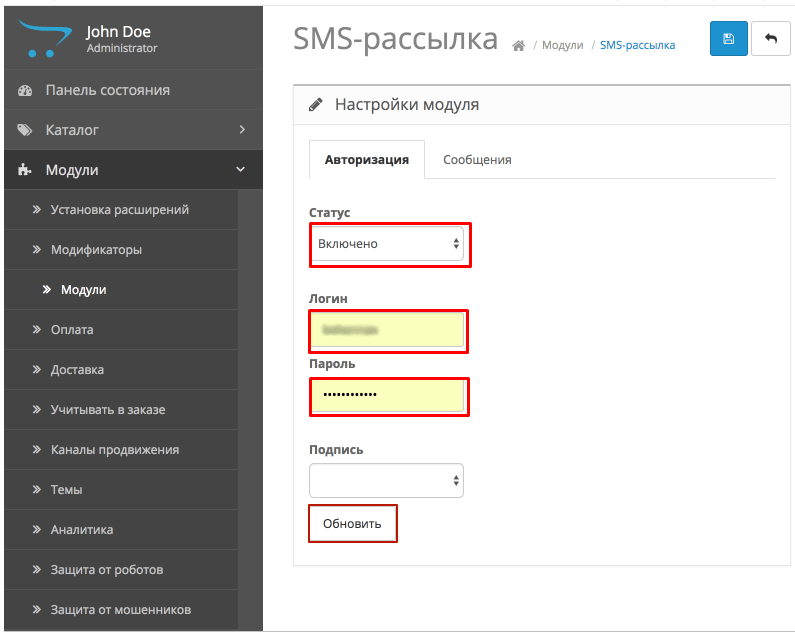Collapse the Модули menu chevron
This screenshot has height=636, width=795.
[241, 169]
